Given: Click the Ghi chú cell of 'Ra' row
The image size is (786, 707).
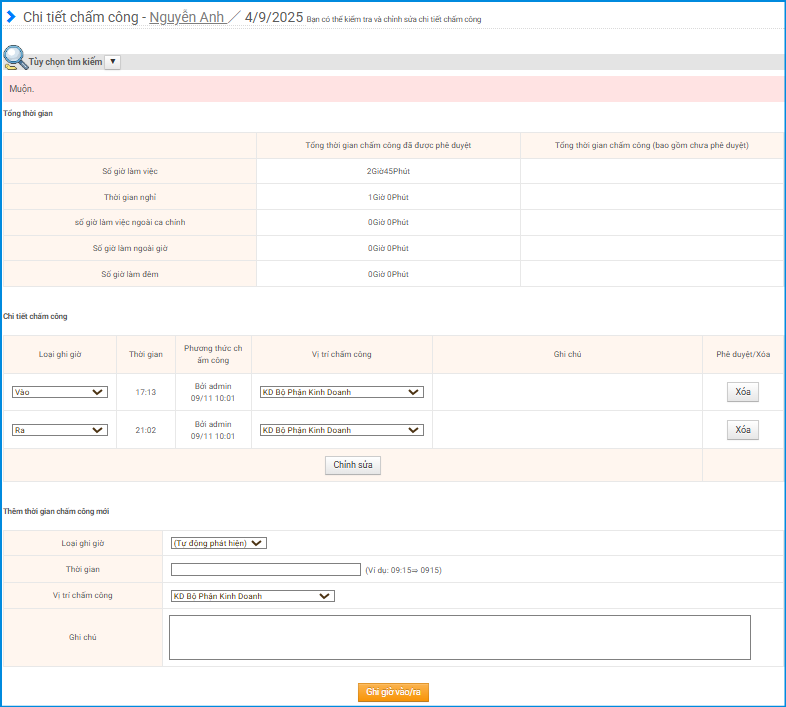Looking at the screenshot, I should (566, 430).
